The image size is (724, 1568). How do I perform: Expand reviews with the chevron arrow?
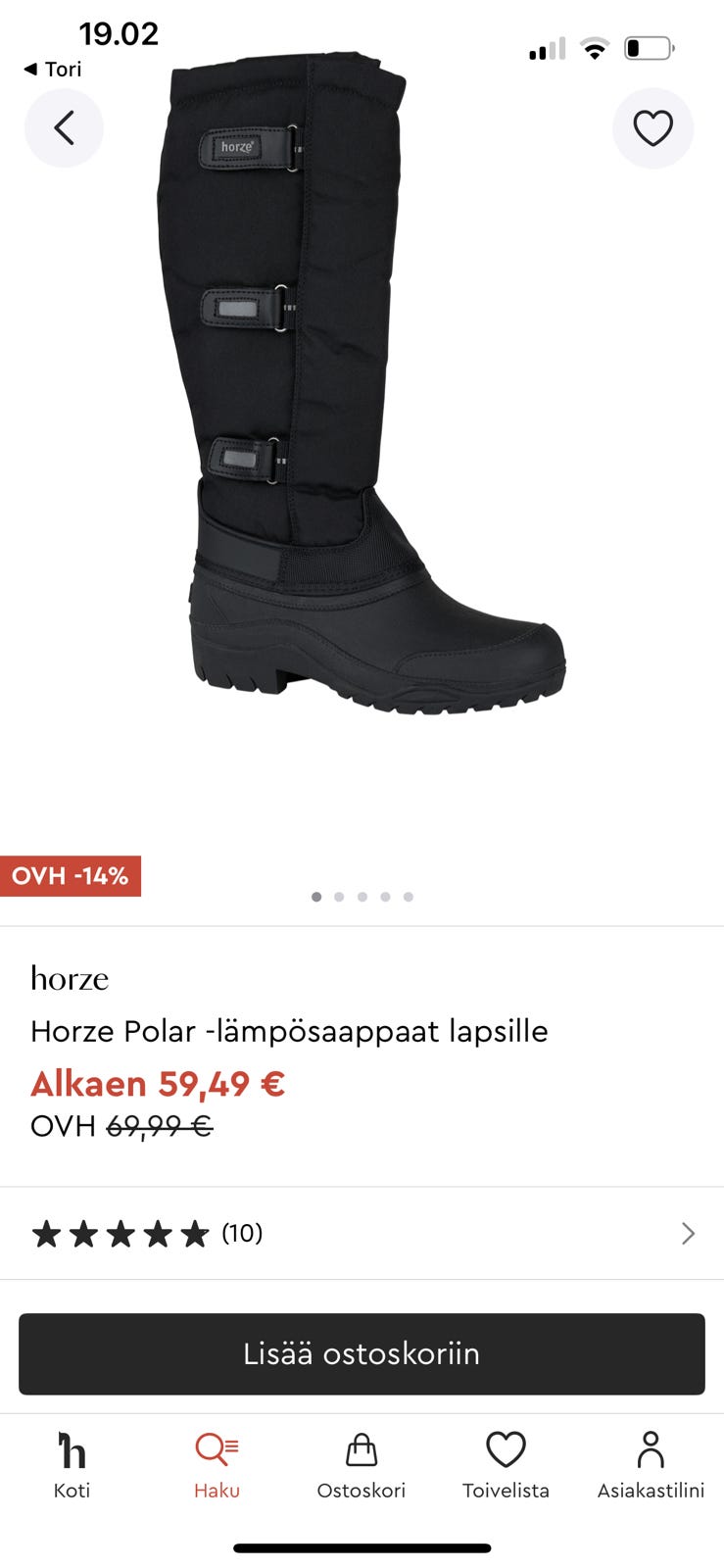point(688,1233)
